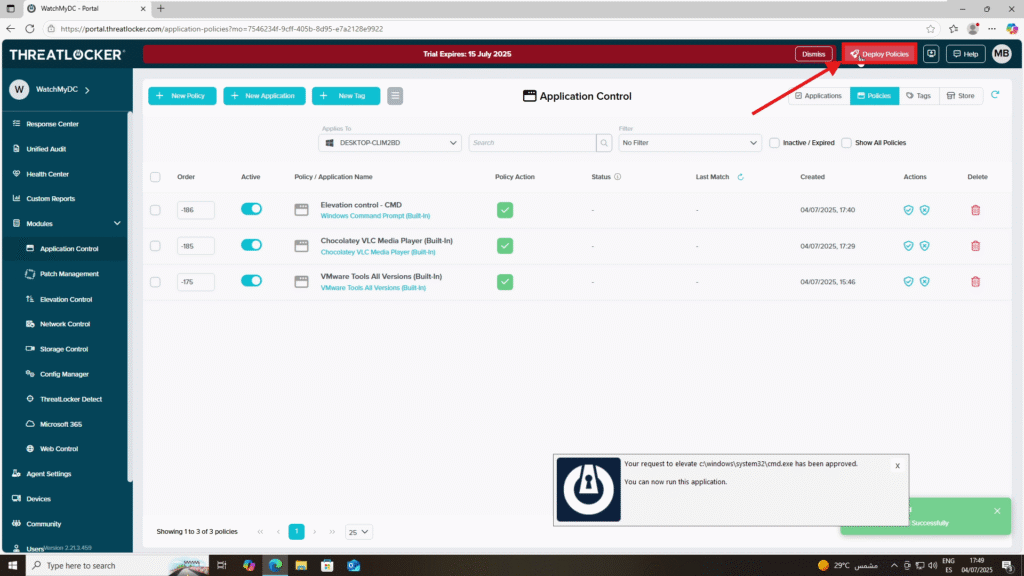Expand the WatchMyDC organization chevron
Screen dimensions: 1024x576
click(87, 90)
